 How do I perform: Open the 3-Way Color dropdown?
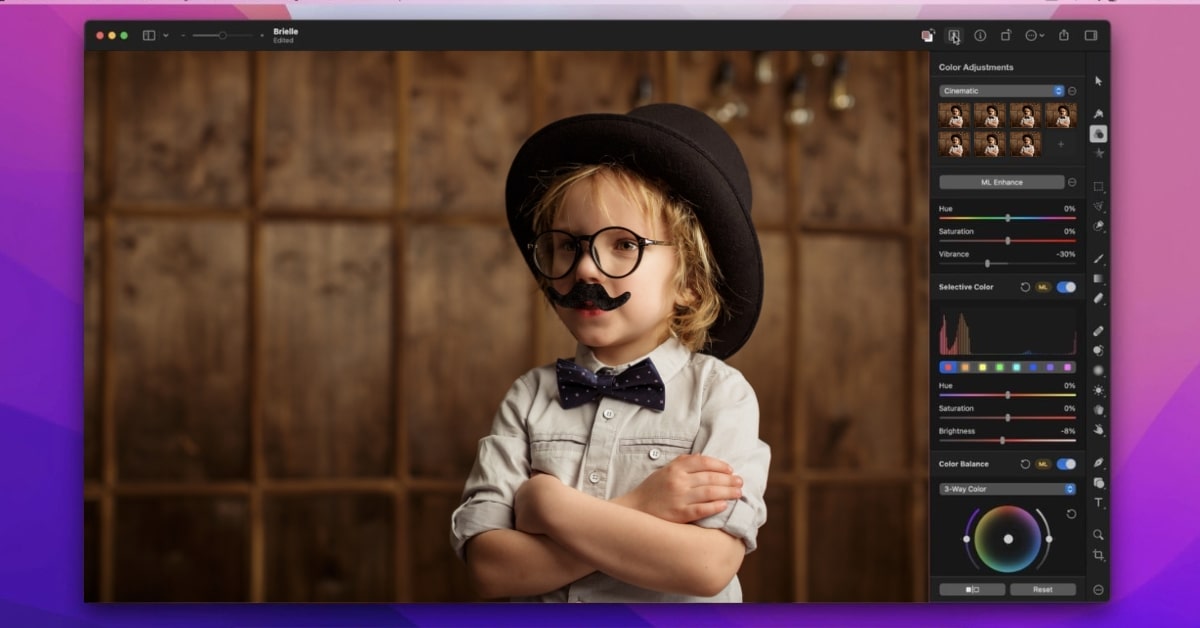coord(1007,489)
